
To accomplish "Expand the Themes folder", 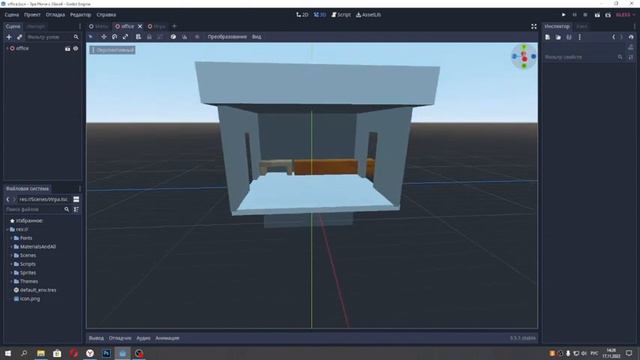I will (x=11, y=282).
